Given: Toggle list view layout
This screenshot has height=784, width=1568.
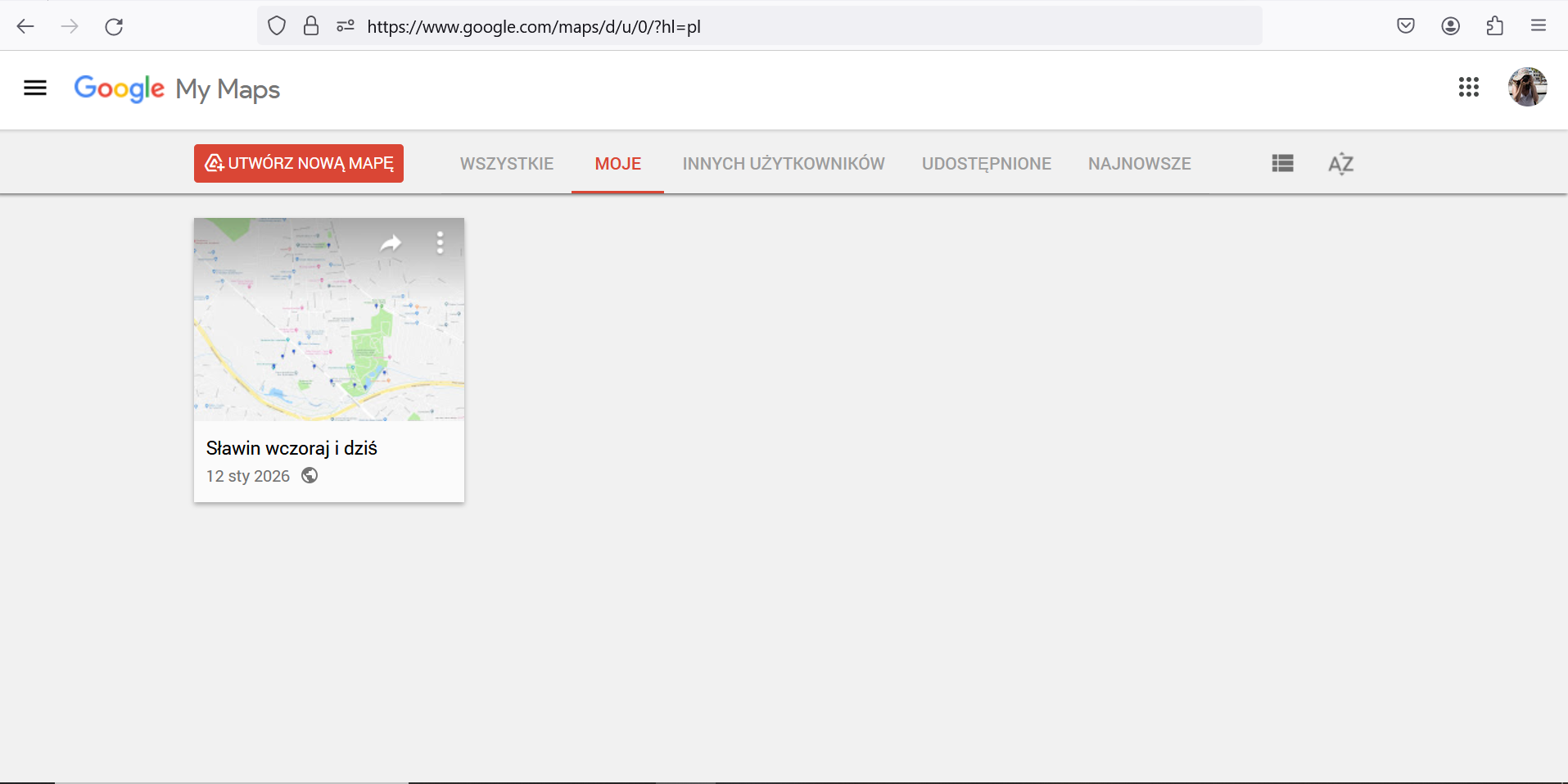Looking at the screenshot, I should pyautogui.click(x=1282, y=164).
